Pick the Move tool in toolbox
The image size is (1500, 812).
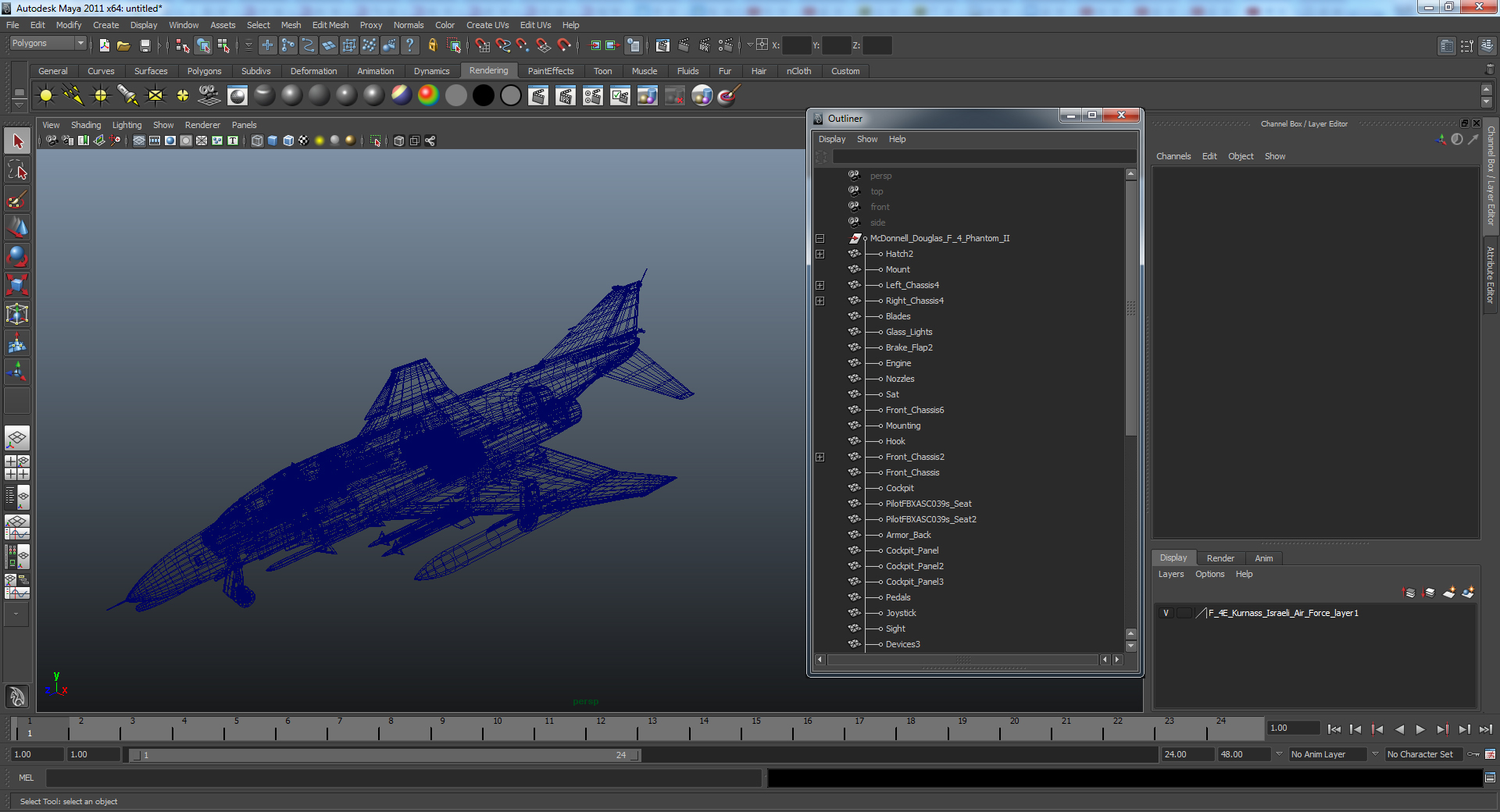pyautogui.click(x=17, y=227)
